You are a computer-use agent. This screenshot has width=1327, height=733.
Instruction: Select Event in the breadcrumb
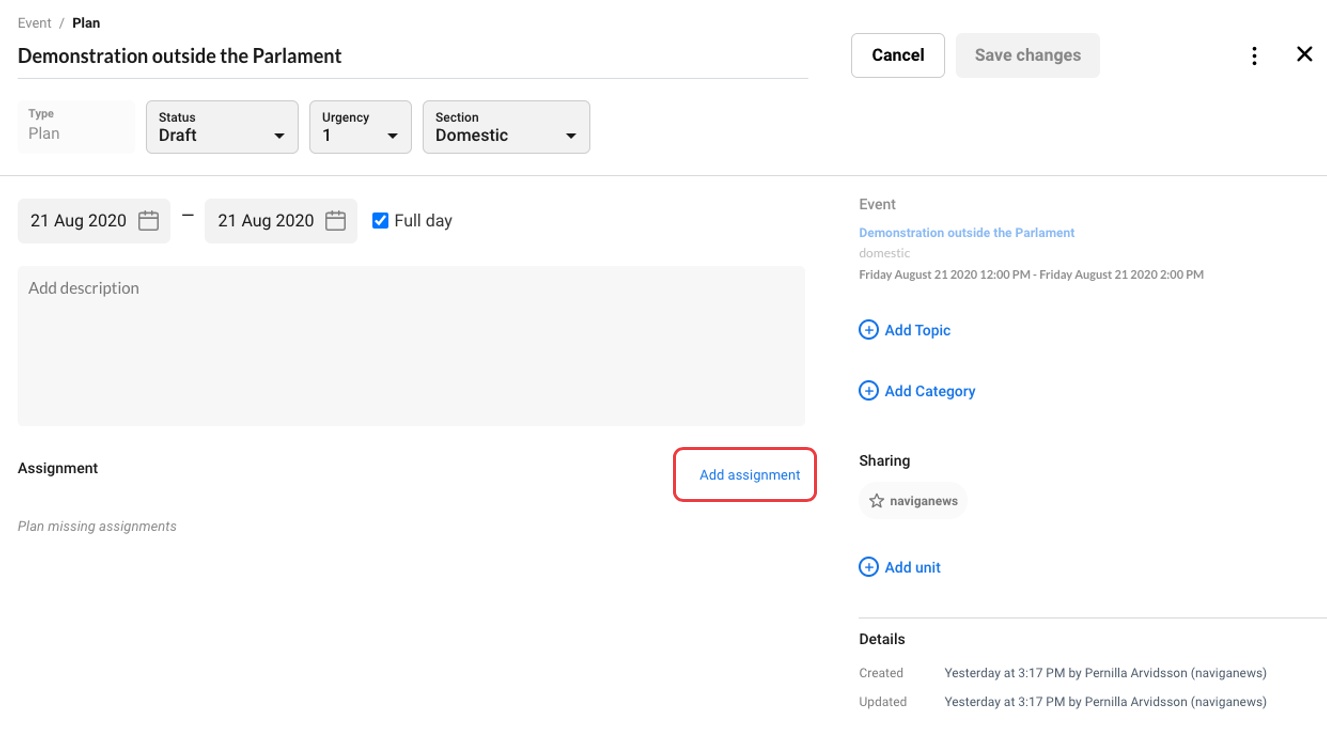click(34, 22)
